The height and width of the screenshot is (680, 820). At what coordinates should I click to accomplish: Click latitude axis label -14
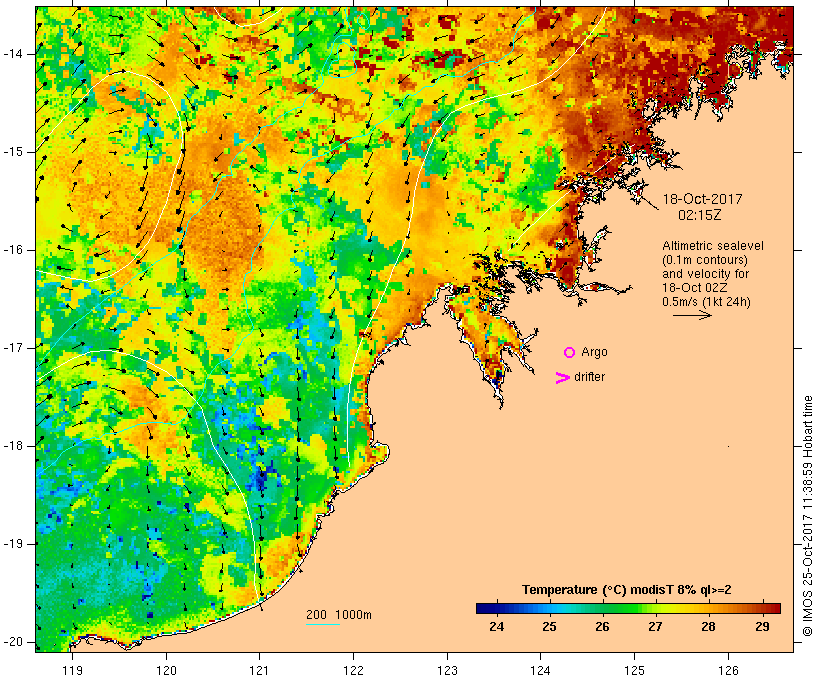(13, 54)
